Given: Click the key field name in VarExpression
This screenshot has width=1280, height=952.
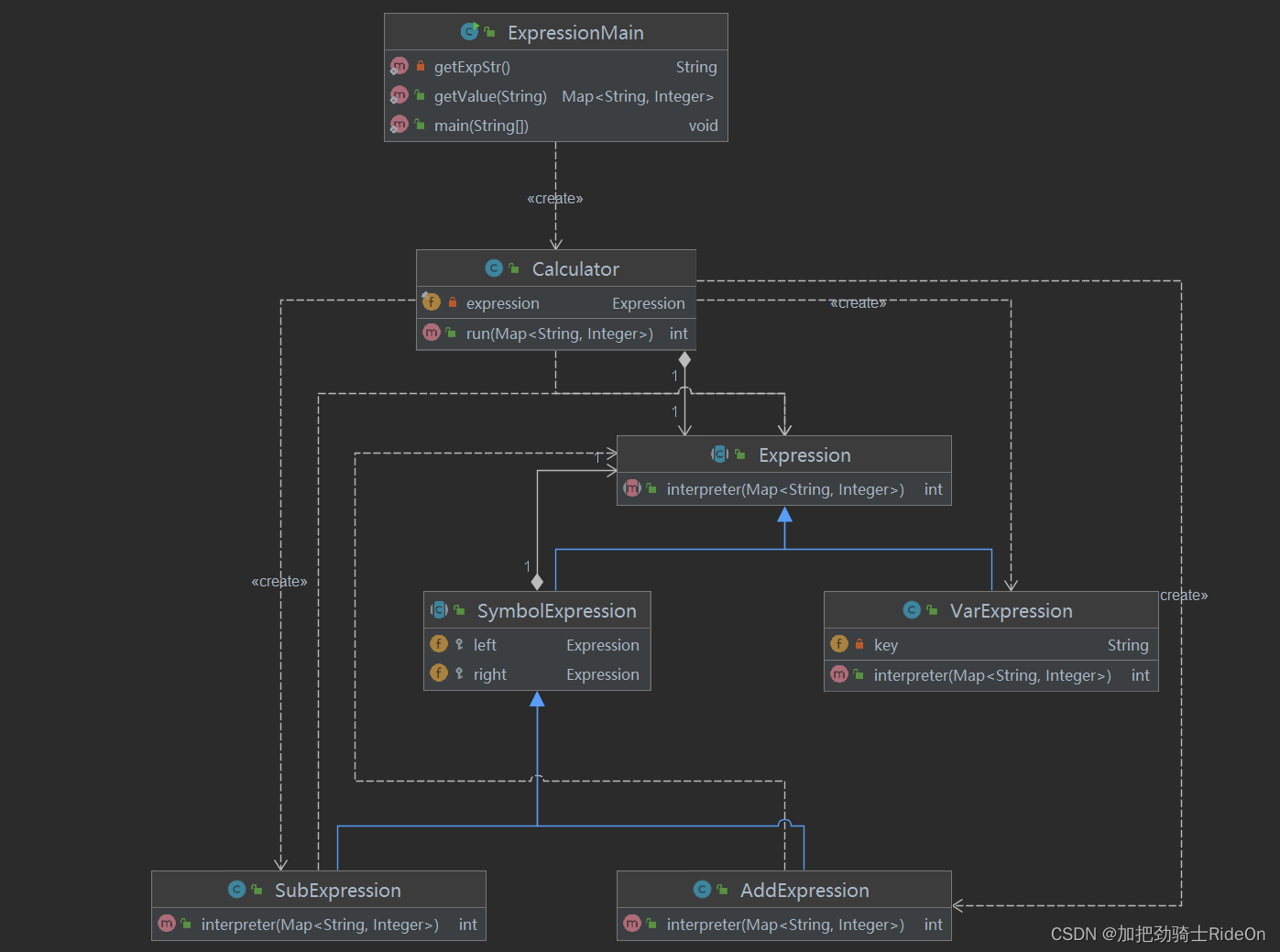Looking at the screenshot, I should click(x=886, y=645).
